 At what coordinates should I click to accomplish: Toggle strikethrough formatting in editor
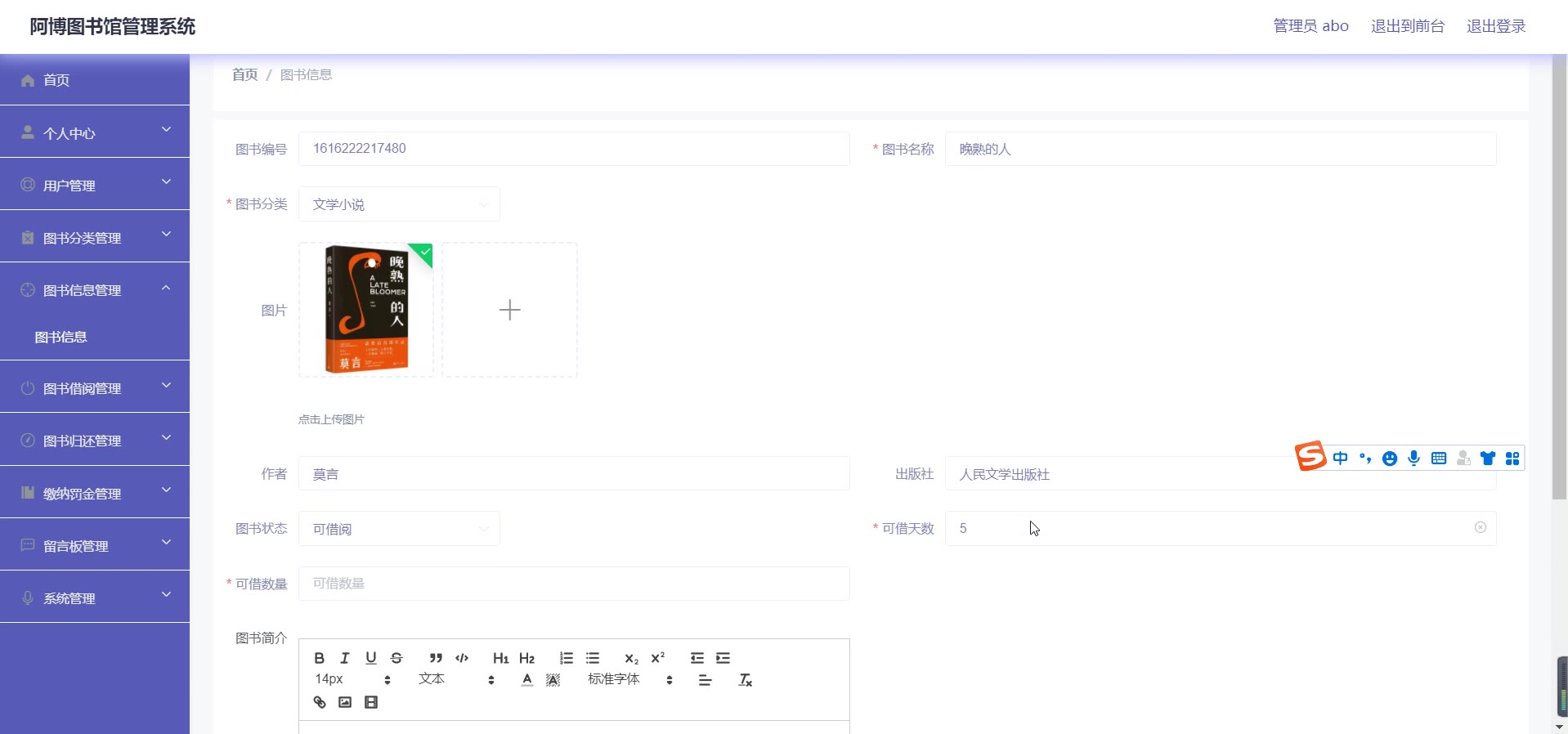(x=396, y=658)
